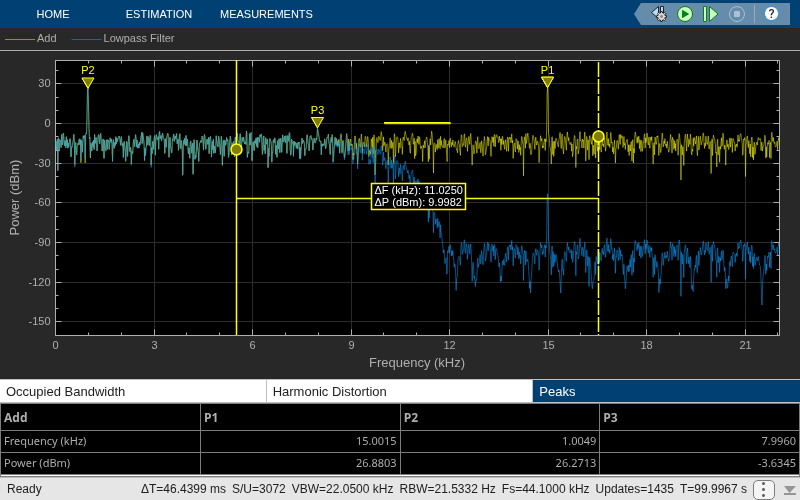Viewport: 800px width, 500px height.
Task: Click the VBW=22.0500 kHz status entry
Action: [x=342, y=489]
